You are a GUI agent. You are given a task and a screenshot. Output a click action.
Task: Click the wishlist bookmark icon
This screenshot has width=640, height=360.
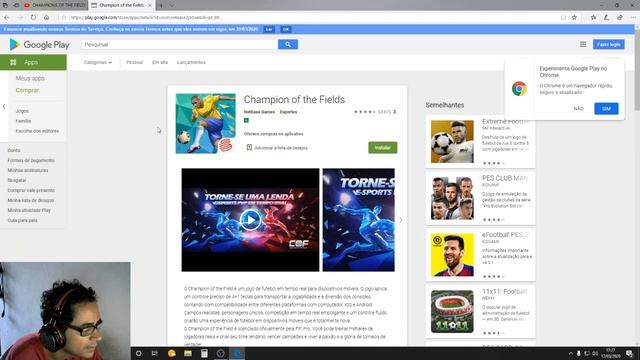click(249, 147)
